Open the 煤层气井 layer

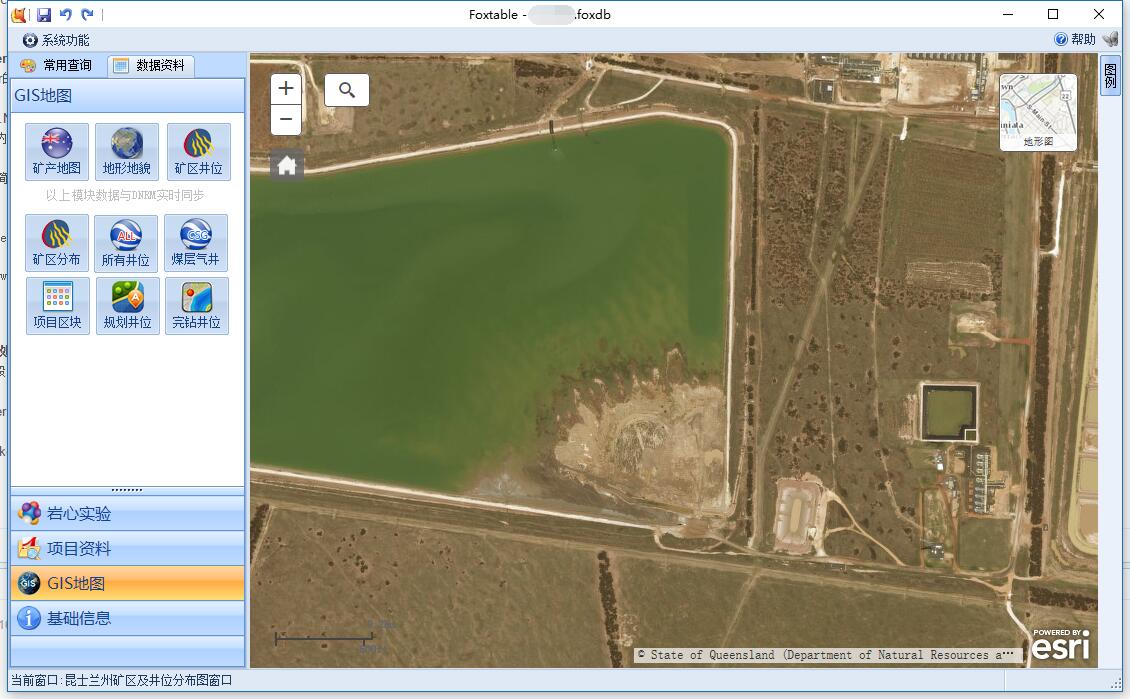pyautogui.click(x=196, y=243)
